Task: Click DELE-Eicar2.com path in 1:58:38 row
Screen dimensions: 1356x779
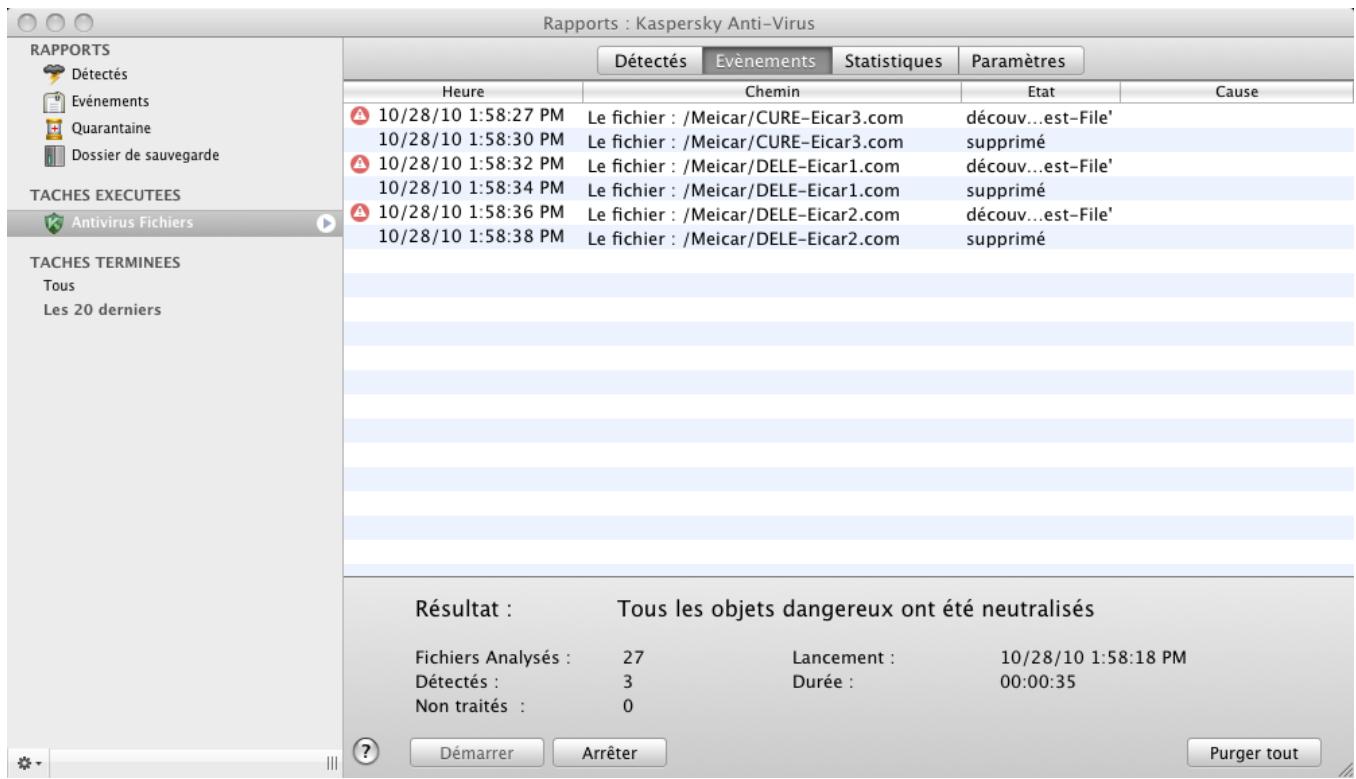Action: [744, 238]
